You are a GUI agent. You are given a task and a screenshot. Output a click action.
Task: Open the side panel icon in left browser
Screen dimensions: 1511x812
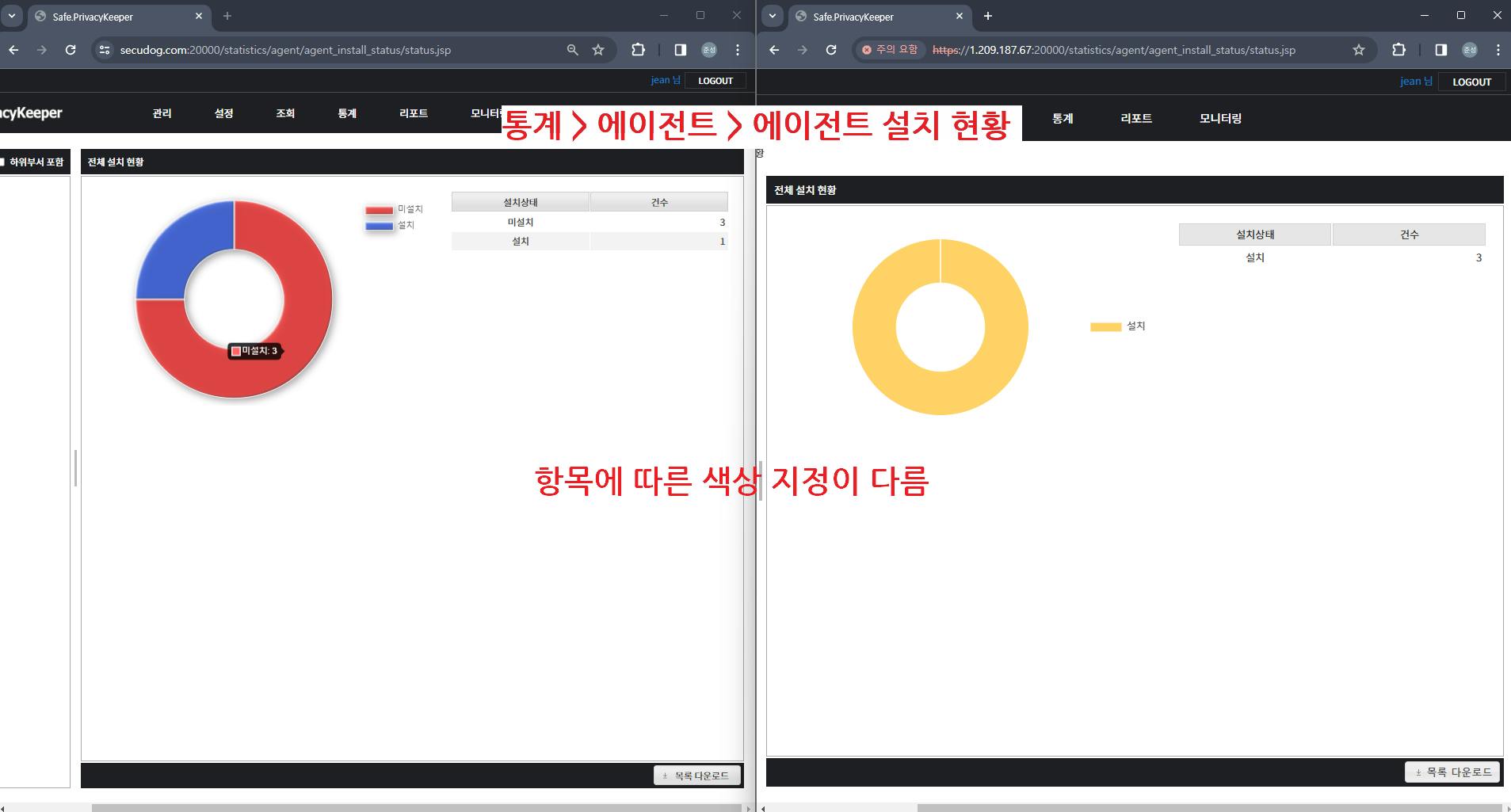tap(680, 50)
